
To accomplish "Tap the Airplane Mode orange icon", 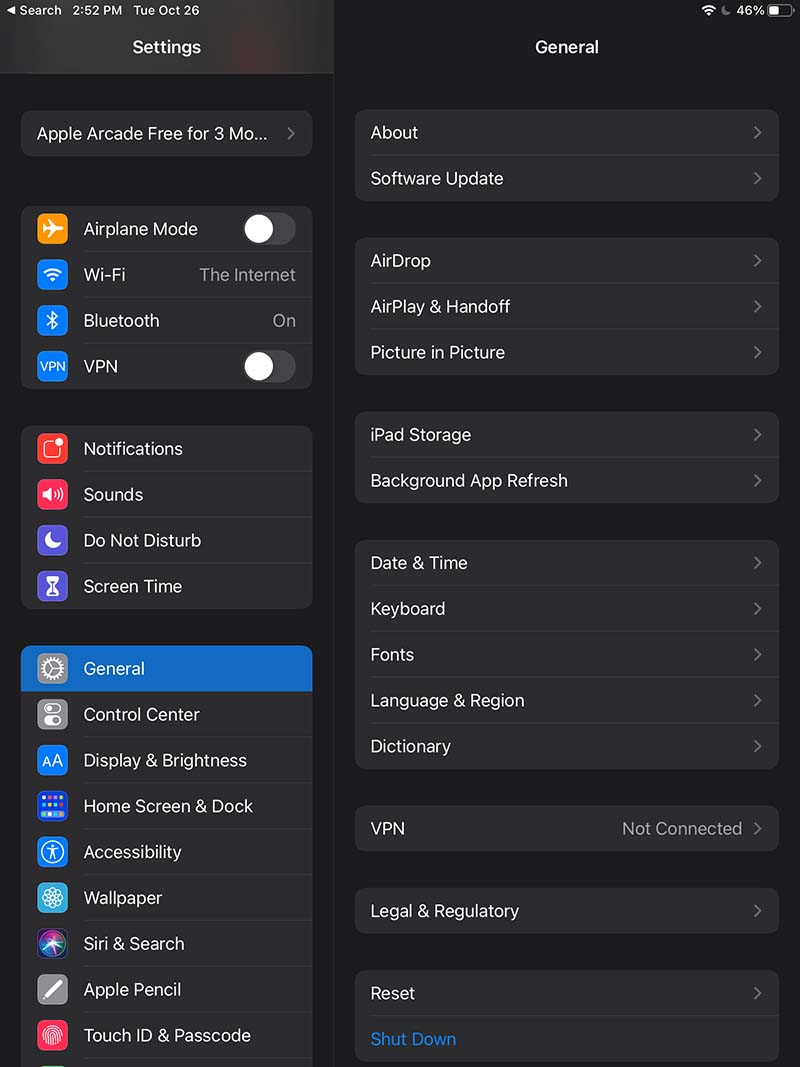I will [x=53, y=229].
